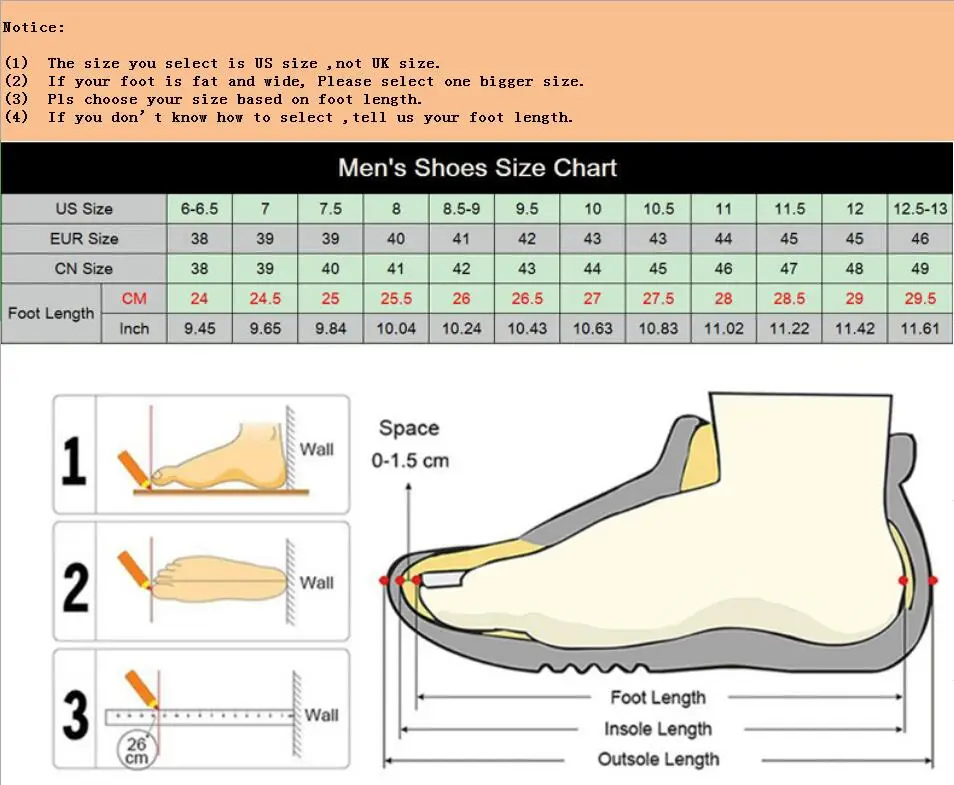
Task: Click EUR size "46" under US 12.5-13
Action: point(920,239)
